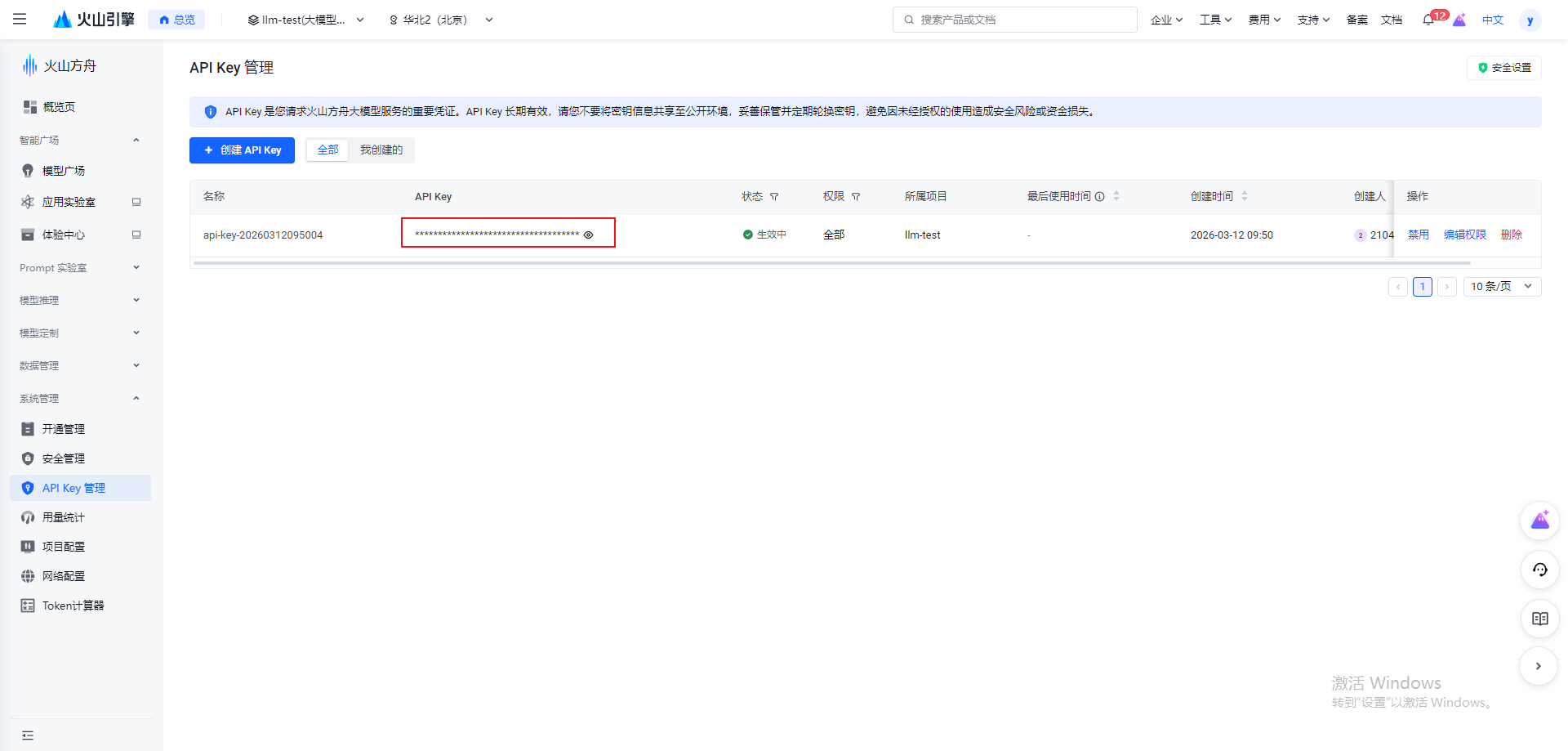
Task: Filter by 状态 using funnel icon
Action: [774, 197]
